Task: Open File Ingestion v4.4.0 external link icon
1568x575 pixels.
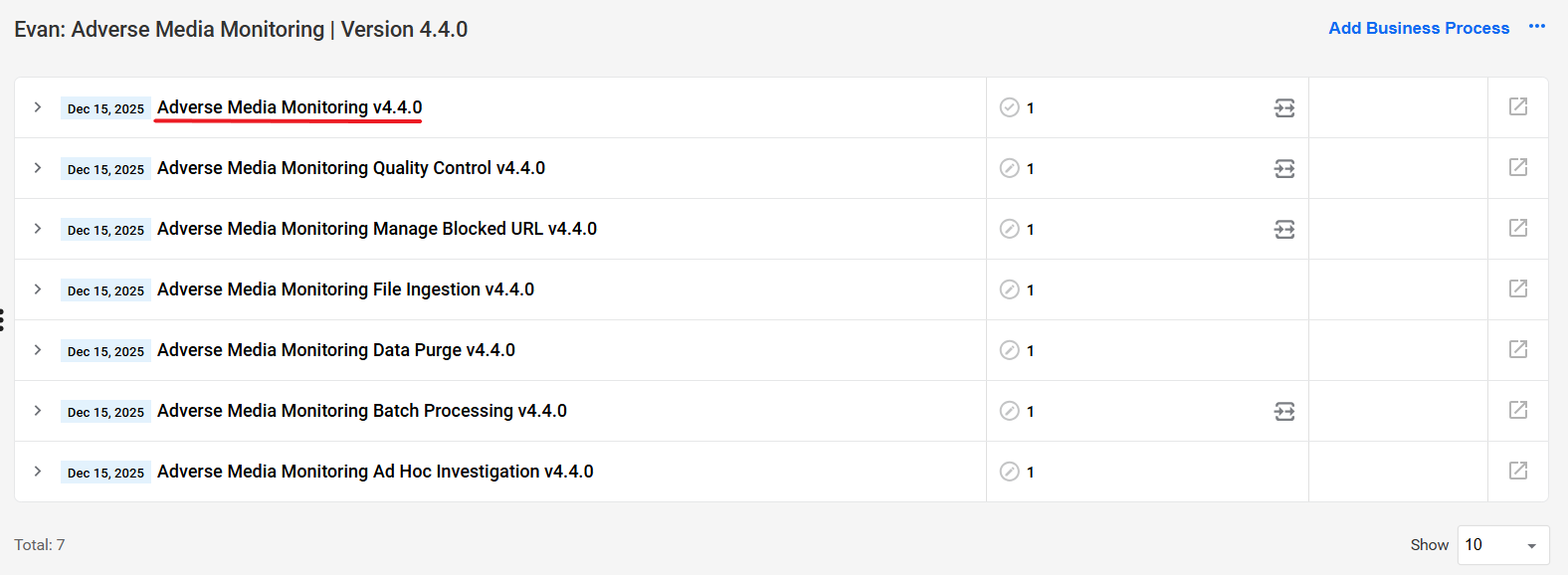Action: [x=1517, y=288]
